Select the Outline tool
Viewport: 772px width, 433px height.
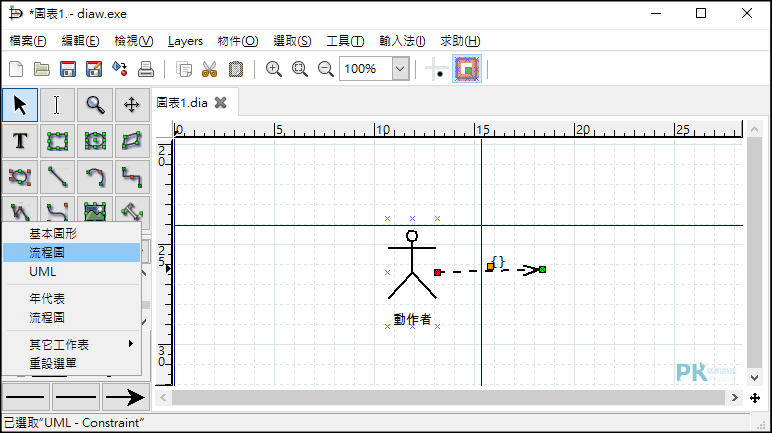(x=132, y=210)
